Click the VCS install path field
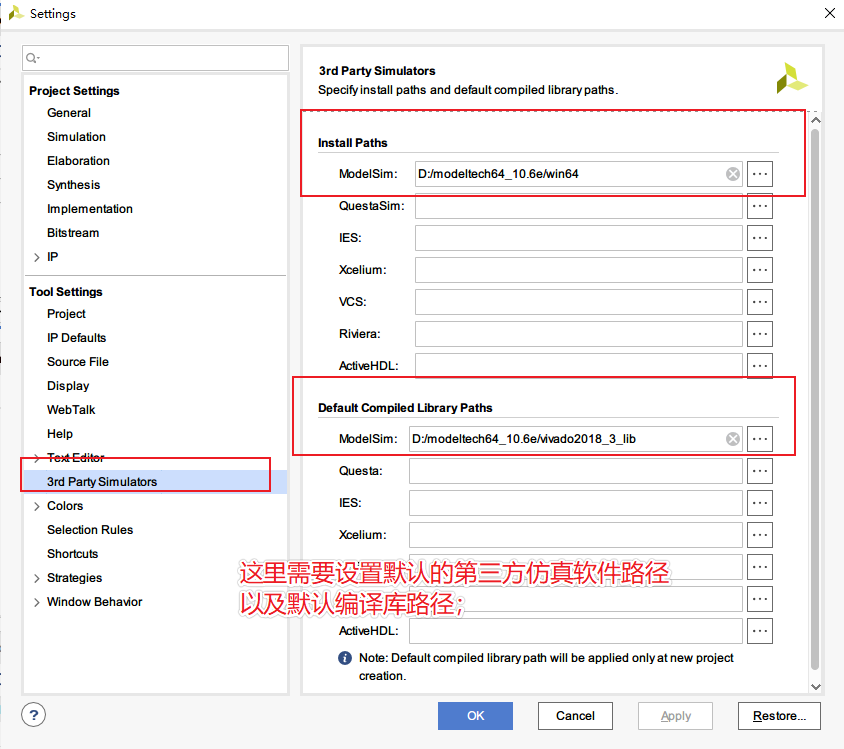 pyautogui.click(x=579, y=302)
